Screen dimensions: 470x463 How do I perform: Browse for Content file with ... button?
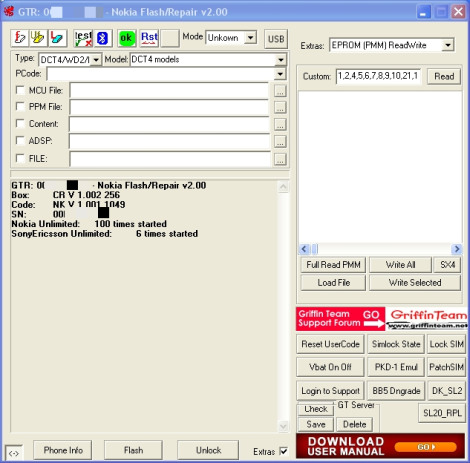click(280, 124)
